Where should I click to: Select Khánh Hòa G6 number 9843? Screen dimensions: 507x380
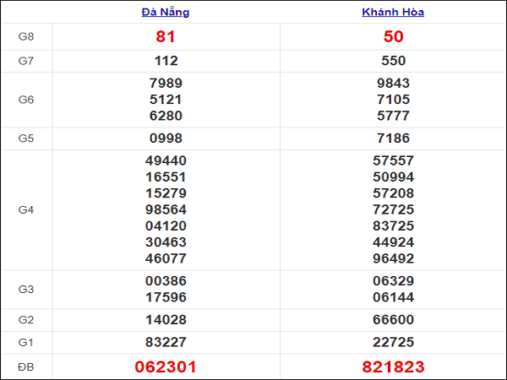pyautogui.click(x=393, y=83)
